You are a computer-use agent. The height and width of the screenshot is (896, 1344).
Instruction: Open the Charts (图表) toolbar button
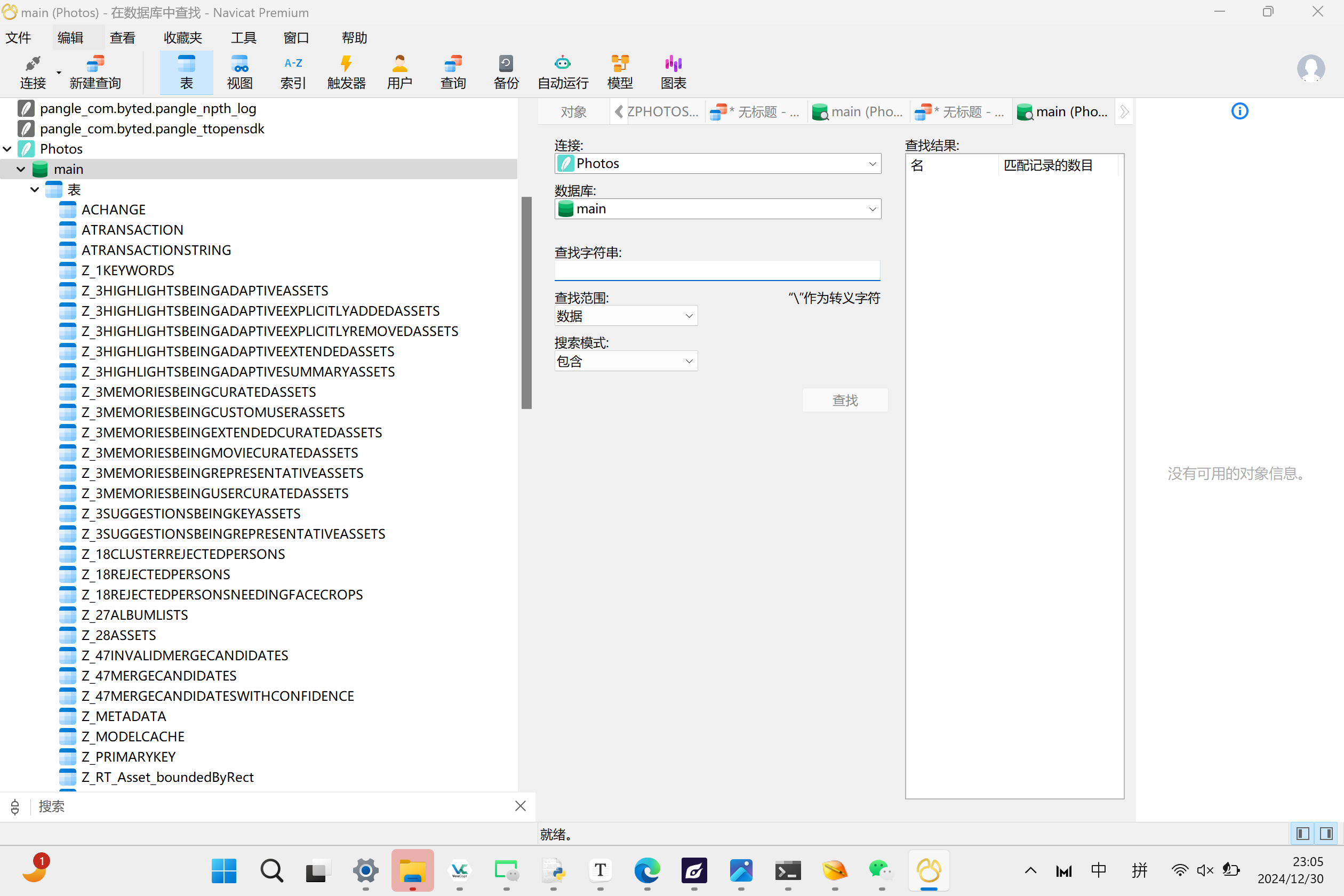click(673, 73)
